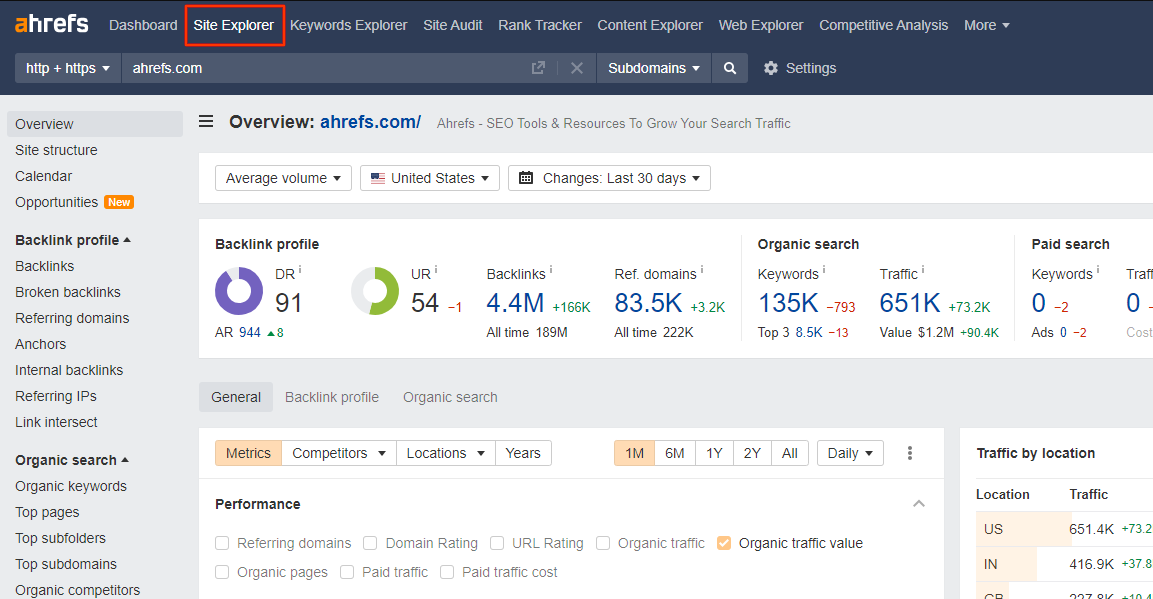This screenshot has height=599, width=1153.
Task: Click Organic search Traffic info icon
Action: pyautogui.click(x=923, y=270)
